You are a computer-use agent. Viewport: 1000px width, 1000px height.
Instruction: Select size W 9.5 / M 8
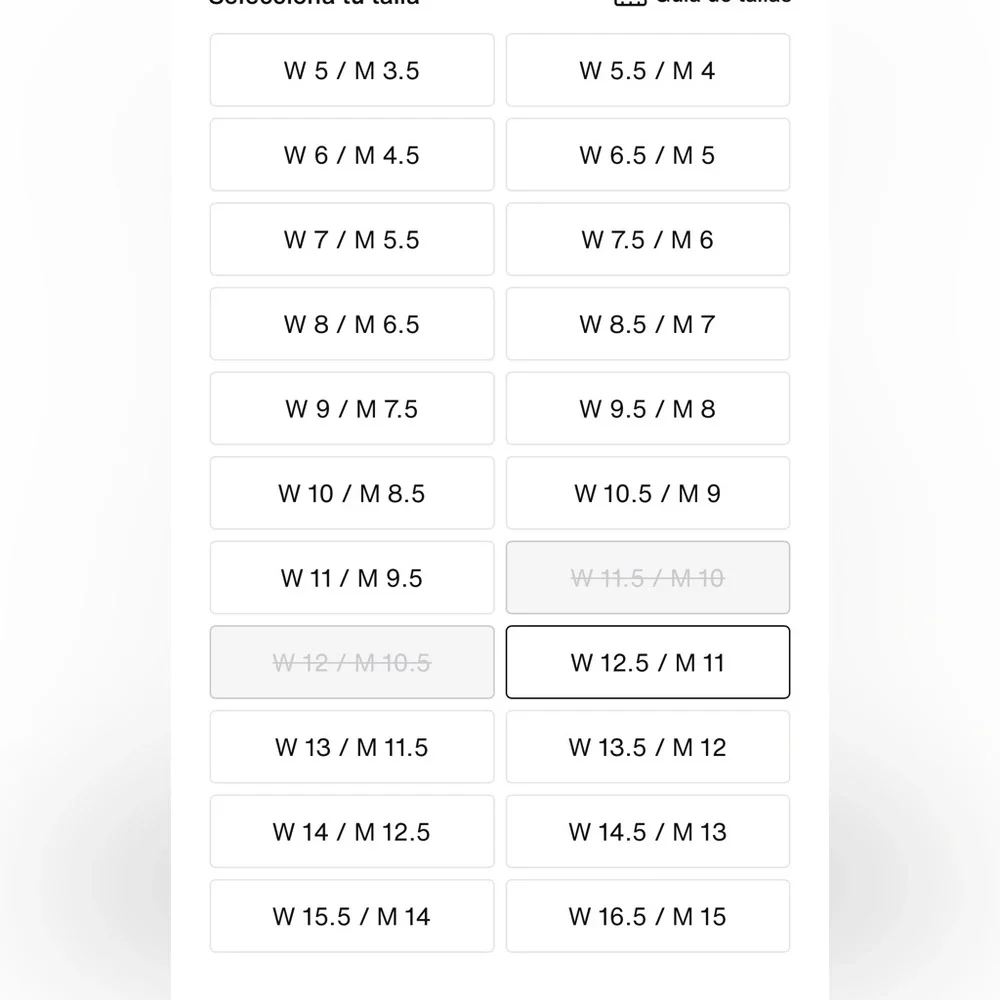coord(648,409)
